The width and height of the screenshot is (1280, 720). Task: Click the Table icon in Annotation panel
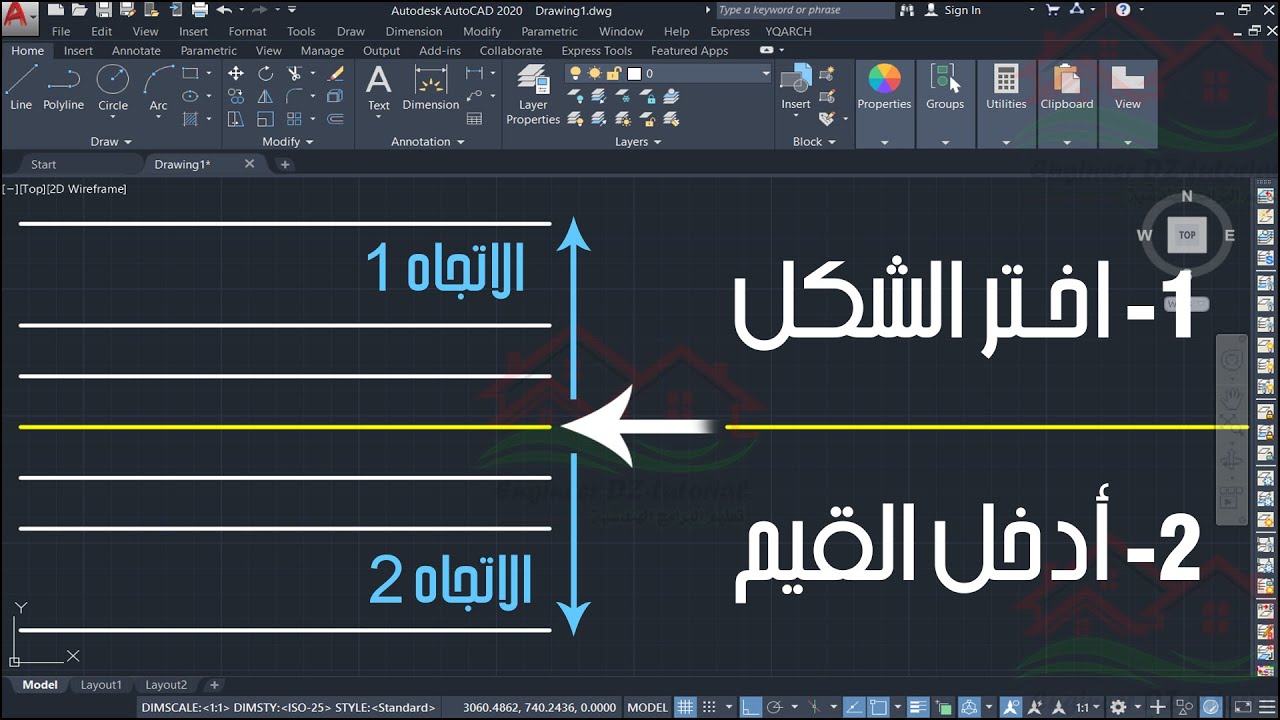click(475, 119)
